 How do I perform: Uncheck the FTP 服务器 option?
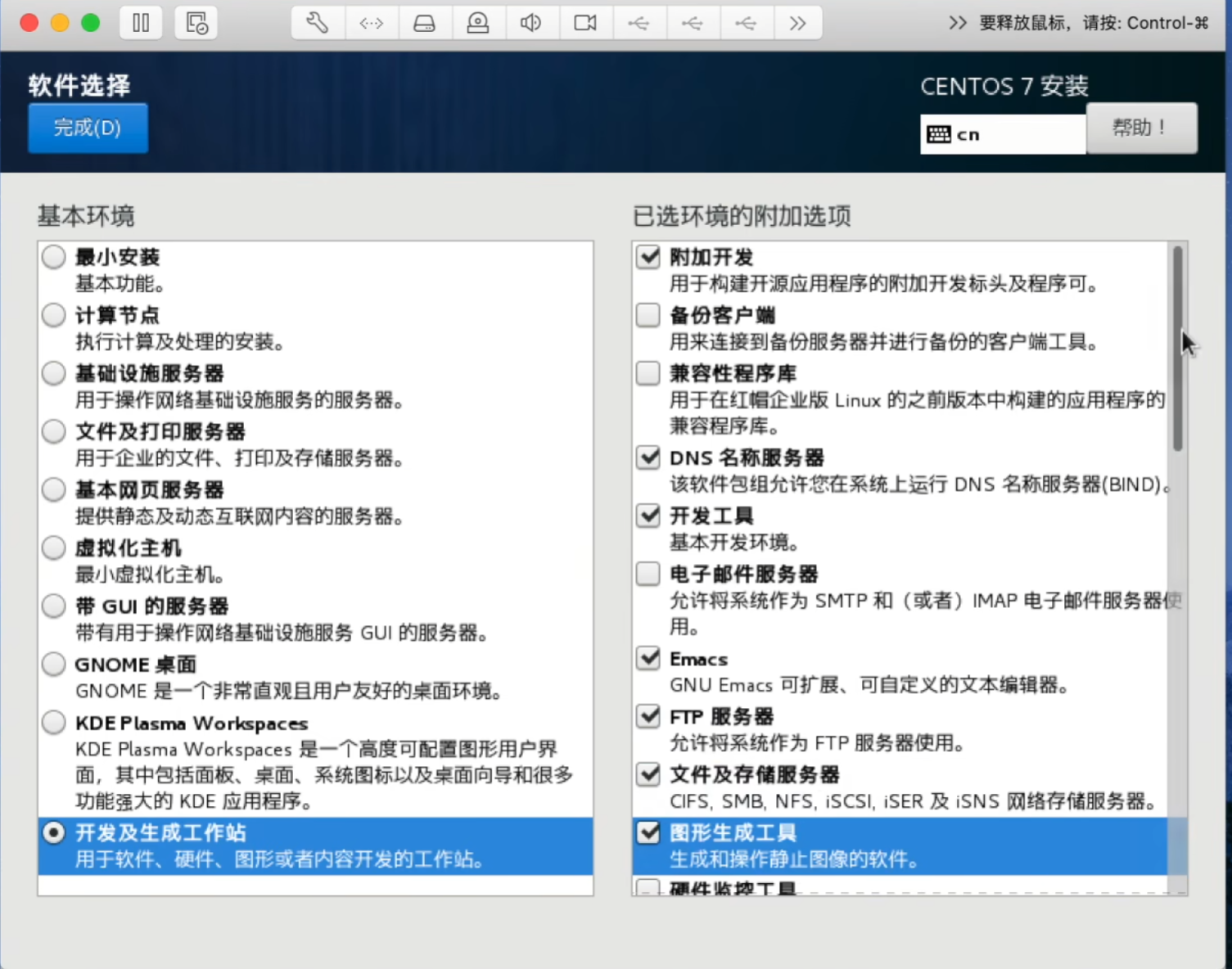coord(648,715)
